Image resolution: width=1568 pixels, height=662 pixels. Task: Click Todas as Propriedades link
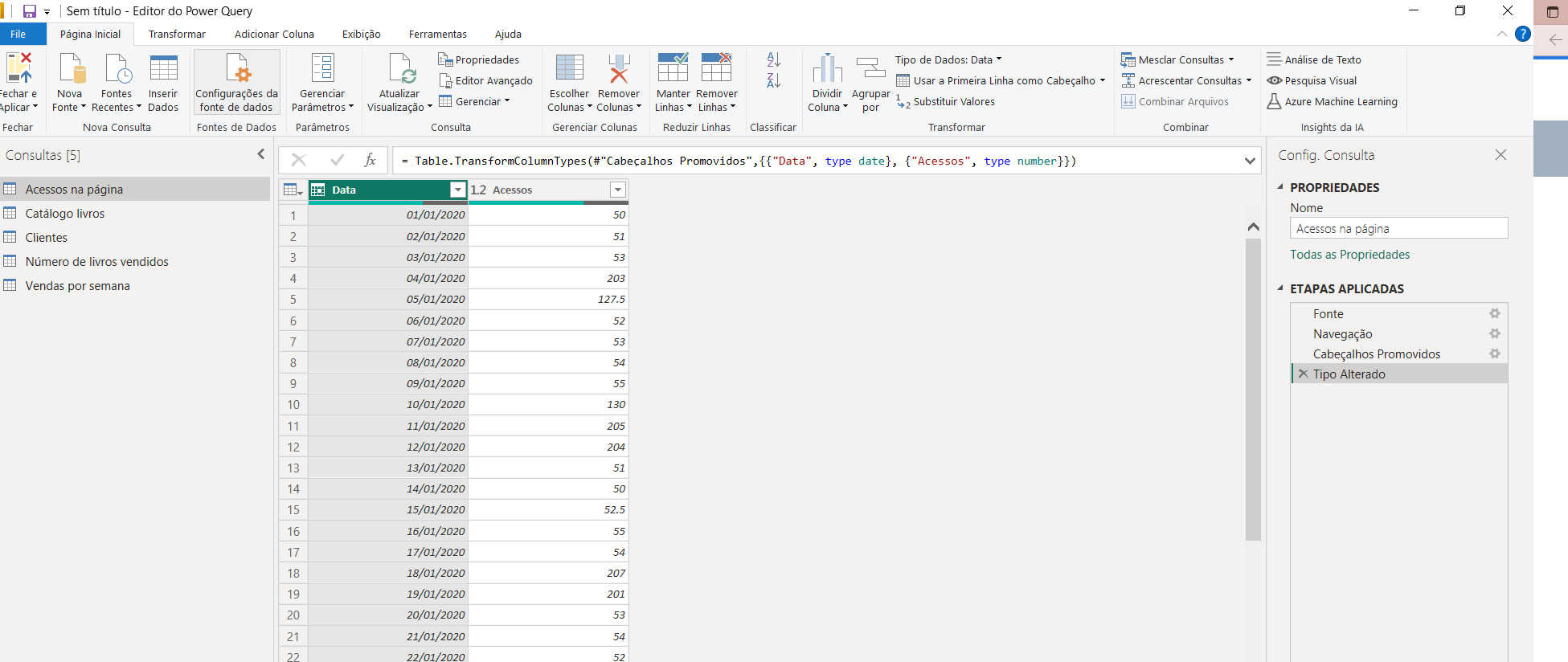click(1350, 255)
